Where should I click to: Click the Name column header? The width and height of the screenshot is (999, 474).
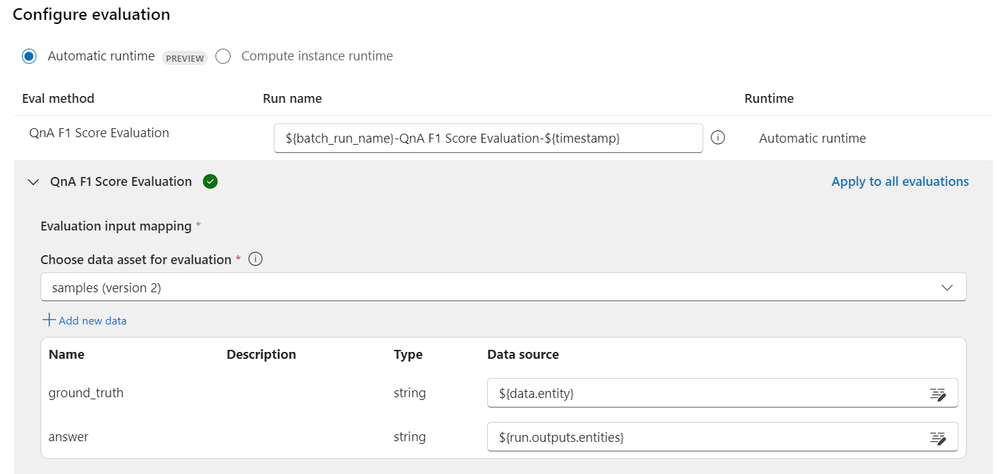tap(66, 355)
